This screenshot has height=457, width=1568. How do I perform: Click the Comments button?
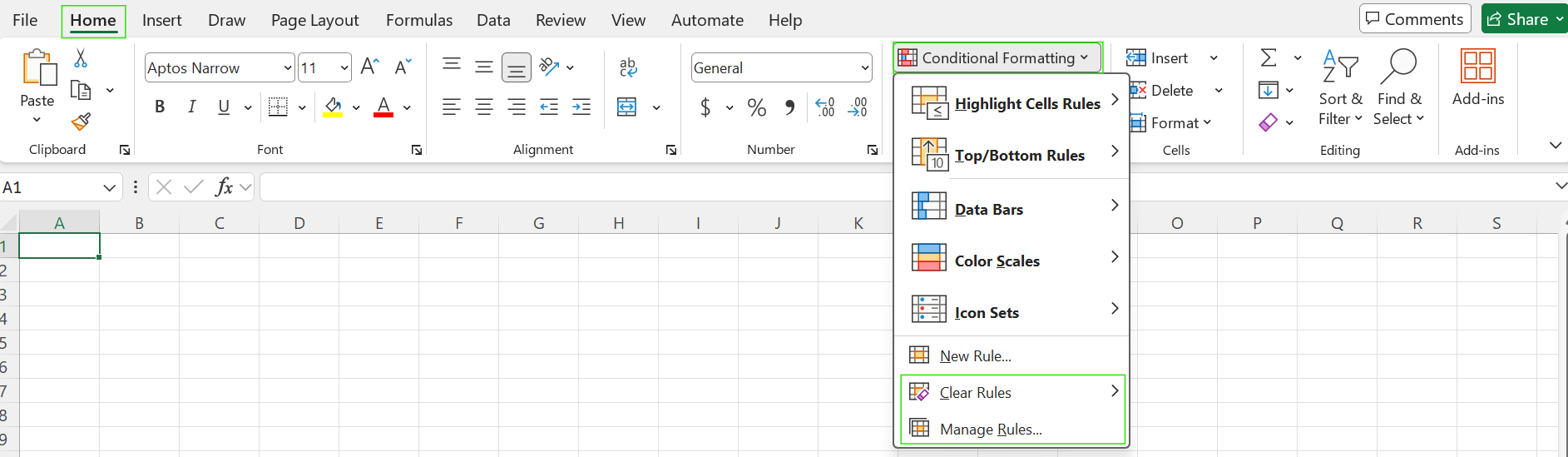click(x=1415, y=19)
